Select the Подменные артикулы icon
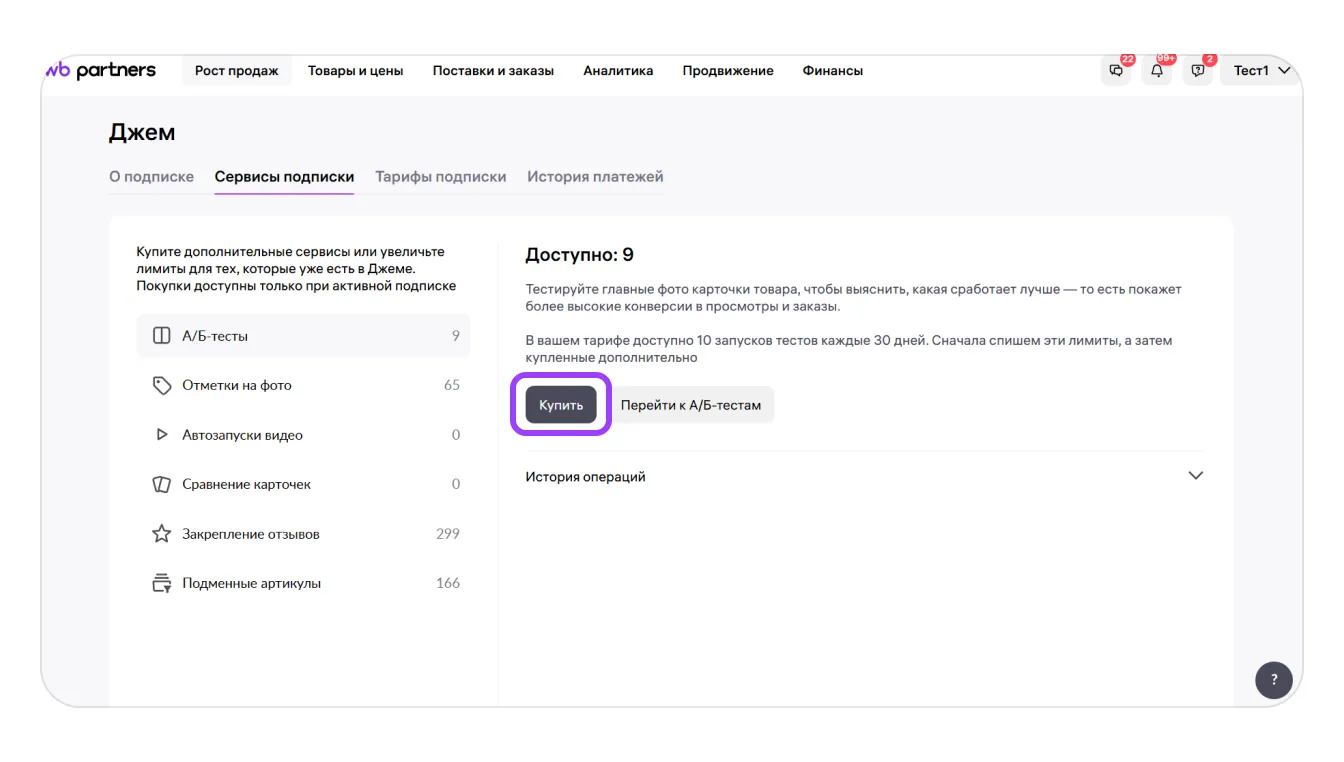Image resolution: width=1344 pixels, height=762 pixels. 161,583
